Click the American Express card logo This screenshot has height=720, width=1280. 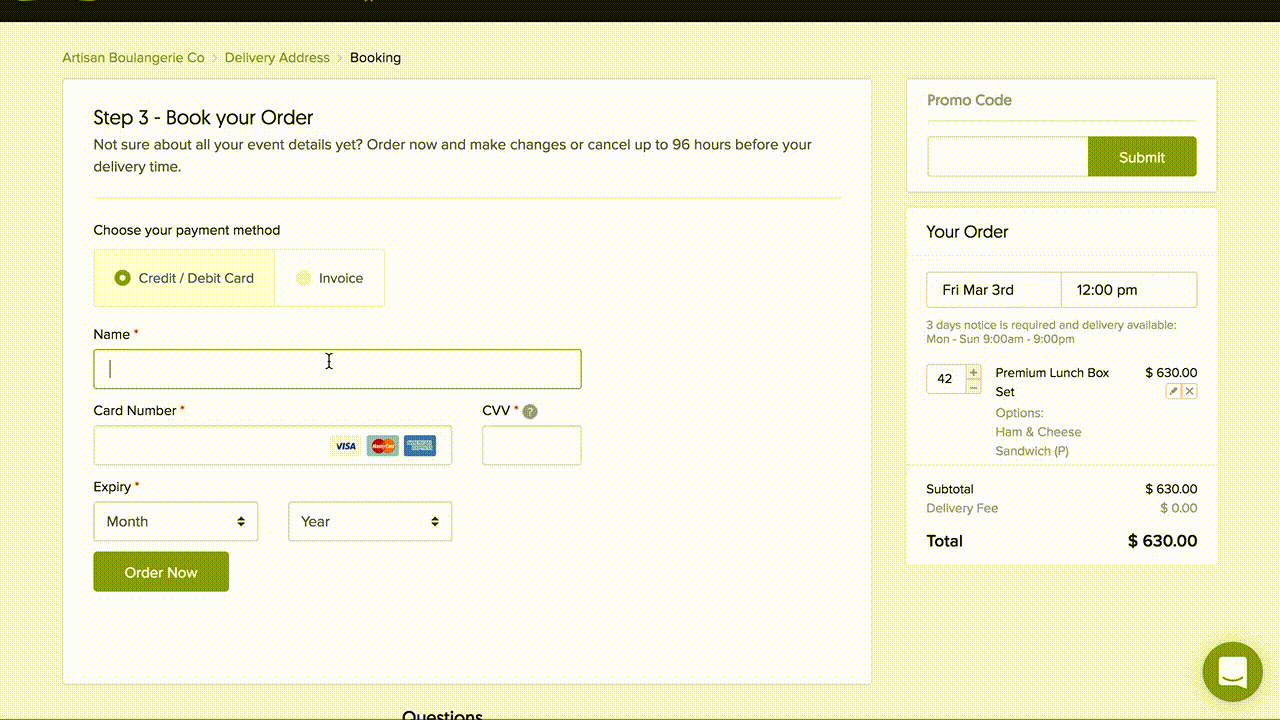[x=420, y=446]
